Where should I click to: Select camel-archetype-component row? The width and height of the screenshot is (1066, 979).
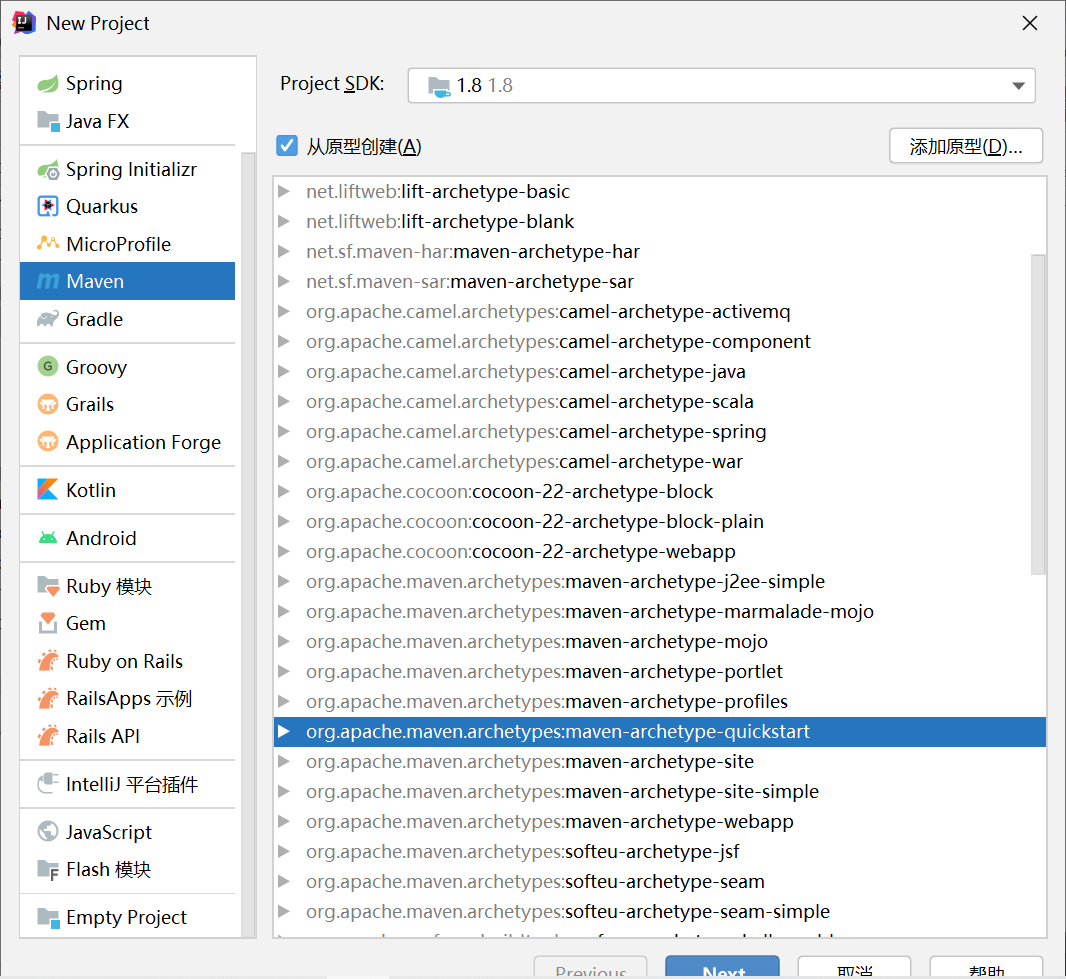point(659,341)
